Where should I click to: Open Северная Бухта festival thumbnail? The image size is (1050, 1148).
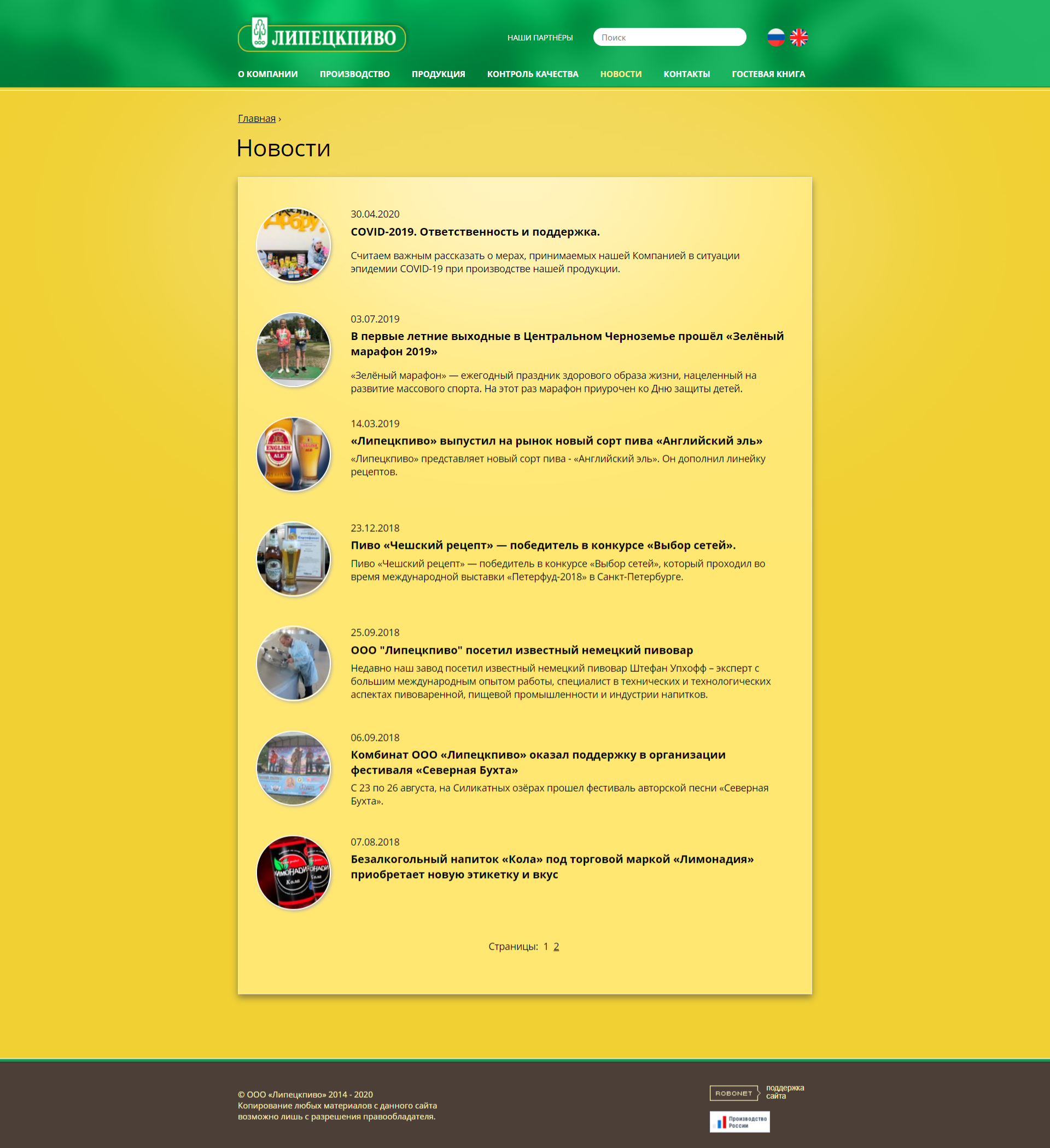pyautogui.click(x=294, y=768)
